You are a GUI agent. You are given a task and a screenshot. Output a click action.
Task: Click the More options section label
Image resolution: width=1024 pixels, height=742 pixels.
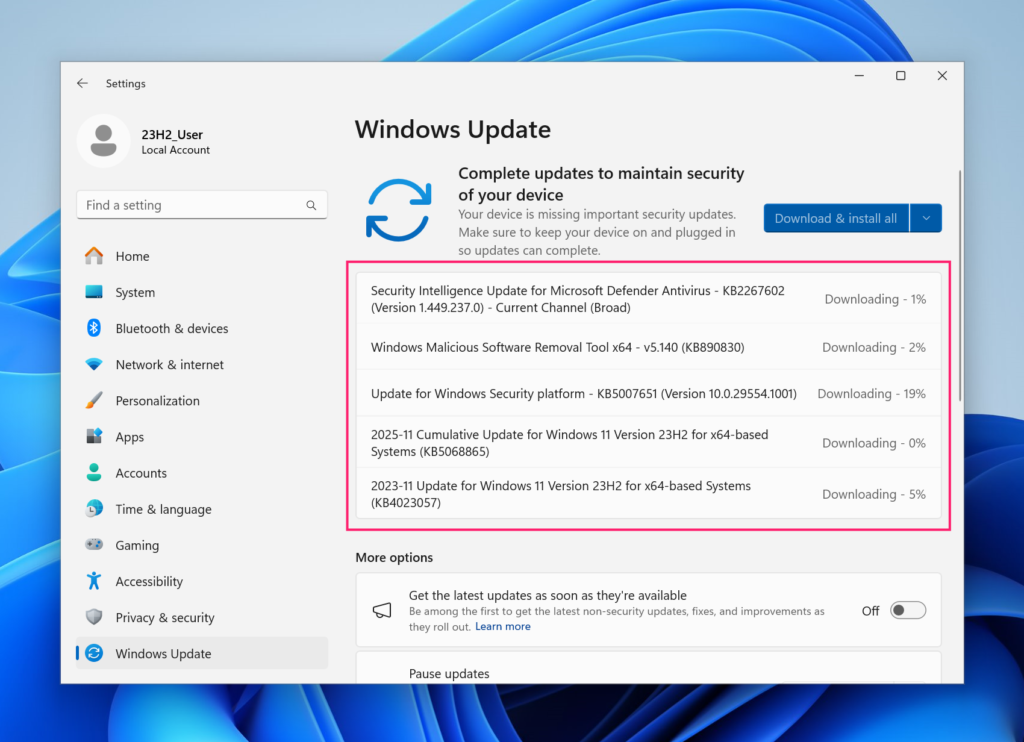[394, 557]
